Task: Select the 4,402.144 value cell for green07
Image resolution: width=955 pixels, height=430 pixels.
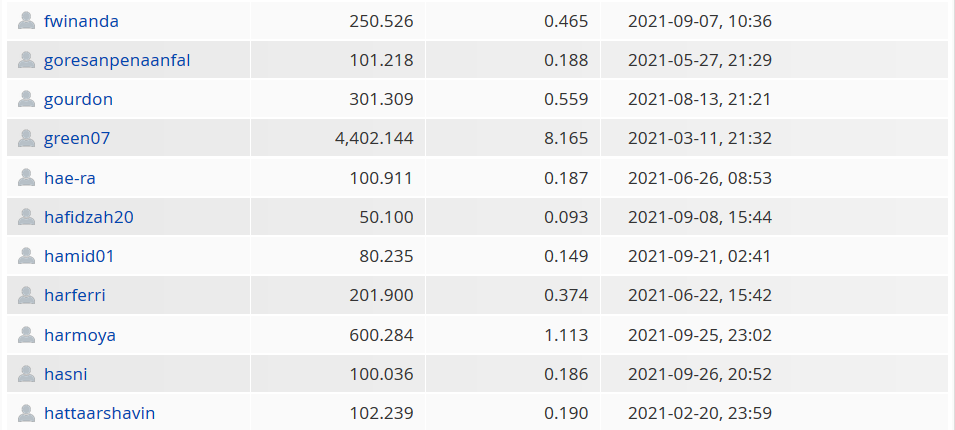Action: (x=338, y=138)
